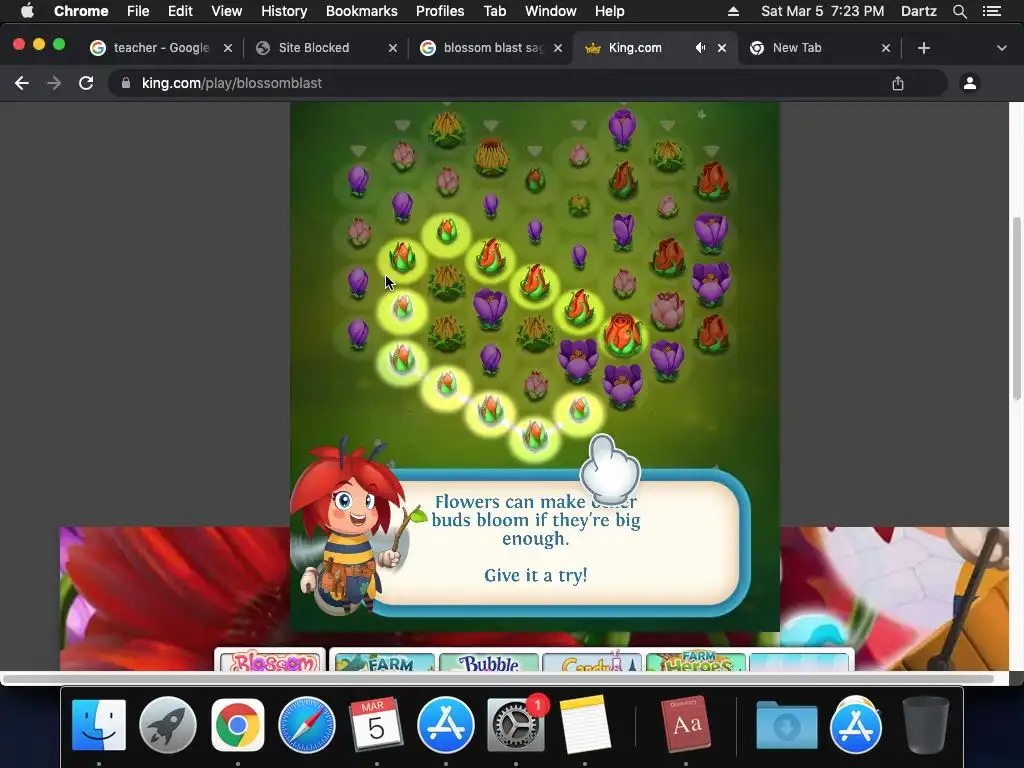
Task: Open the Chrome application menu
Action: tap(81, 11)
